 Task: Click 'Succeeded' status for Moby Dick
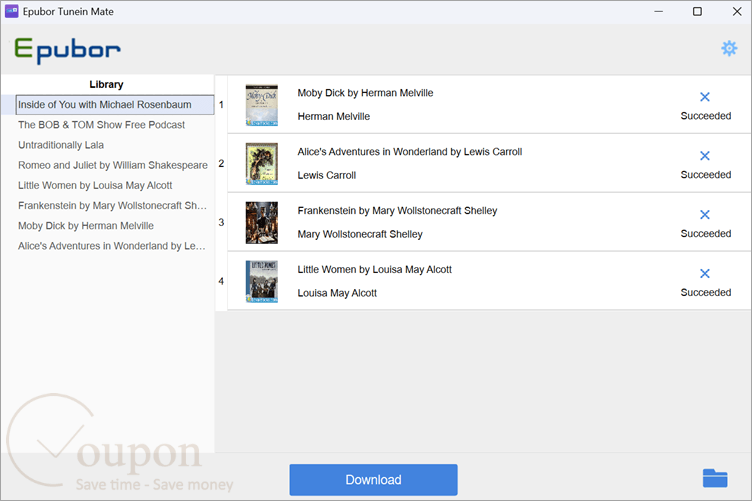pos(705,116)
